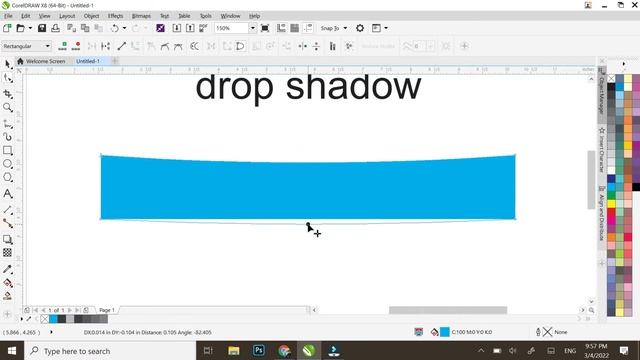Expand the application launcher dropdown arrow

pyautogui.click(x=386, y=28)
